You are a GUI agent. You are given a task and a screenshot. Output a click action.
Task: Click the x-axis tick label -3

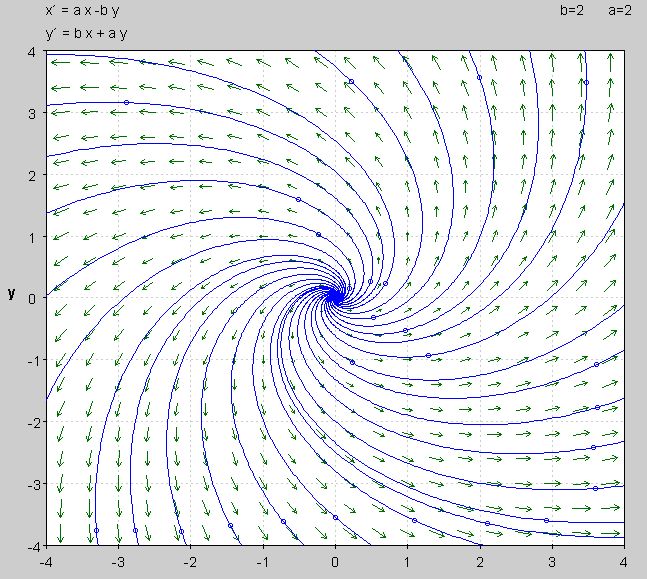coord(118,562)
